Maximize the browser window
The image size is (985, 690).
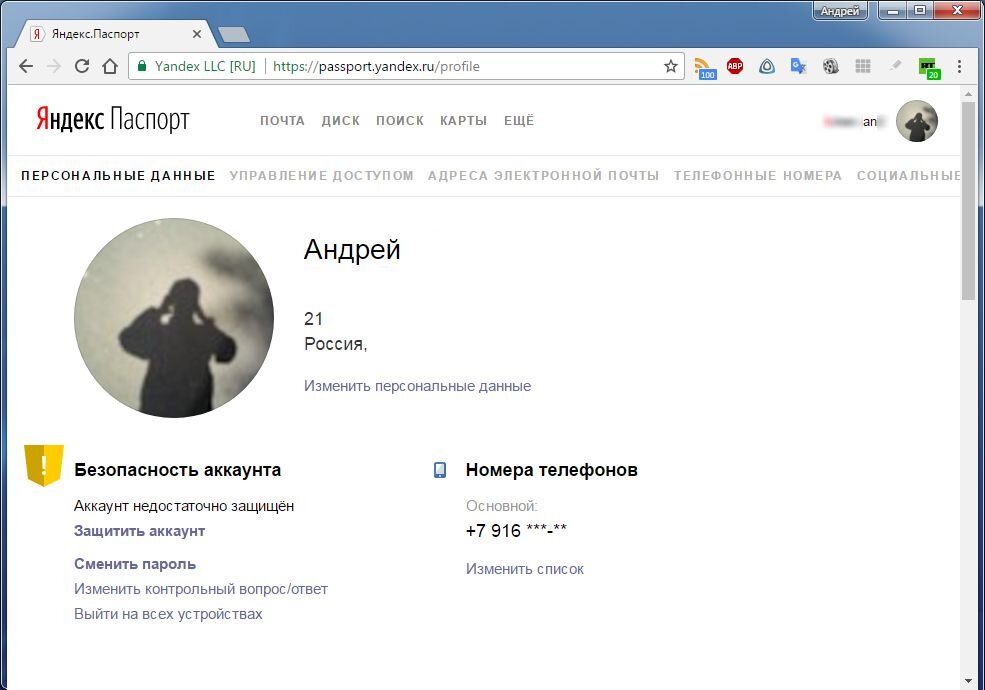coord(920,11)
